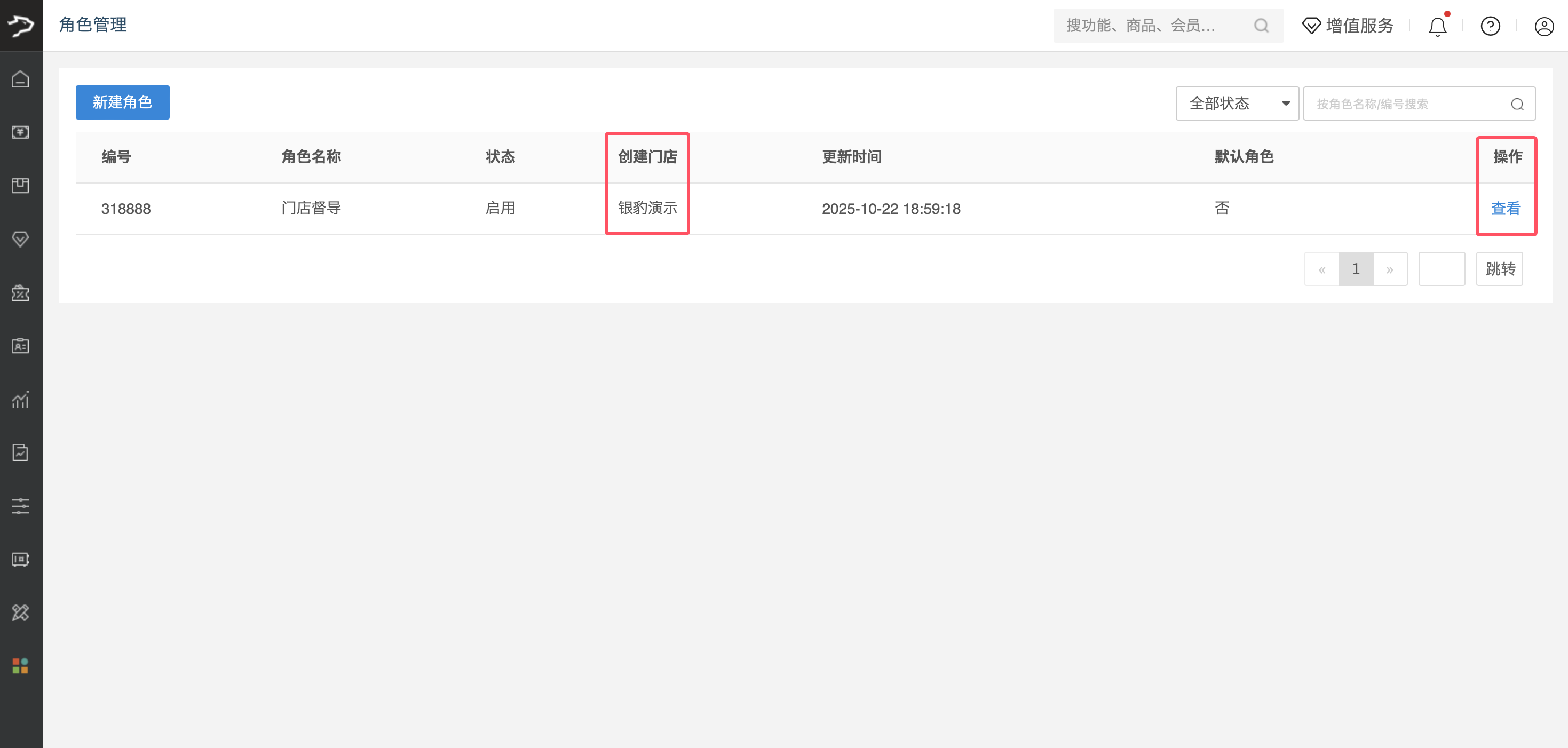Open the sliders settings sidebar icon

point(20,506)
